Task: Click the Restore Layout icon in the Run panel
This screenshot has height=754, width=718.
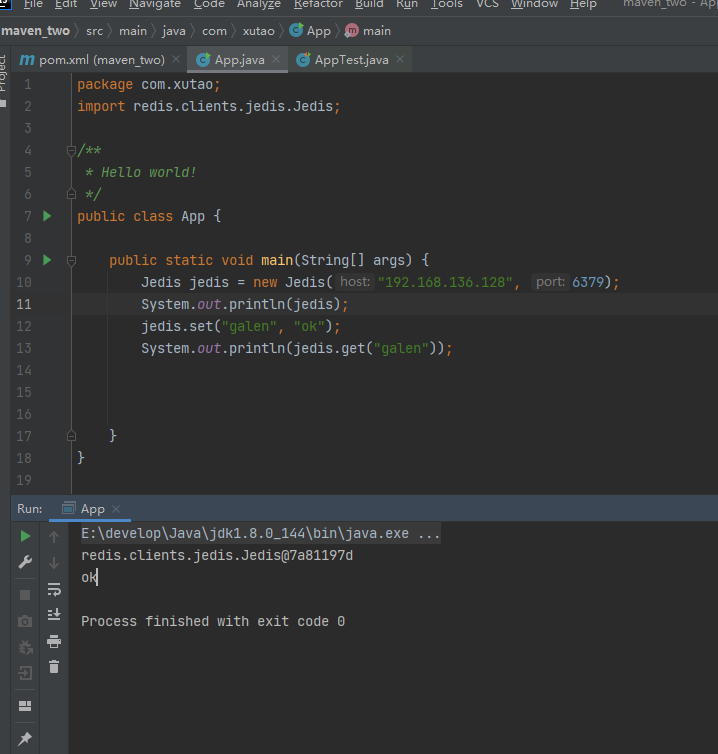Action: [x=25, y=706]
